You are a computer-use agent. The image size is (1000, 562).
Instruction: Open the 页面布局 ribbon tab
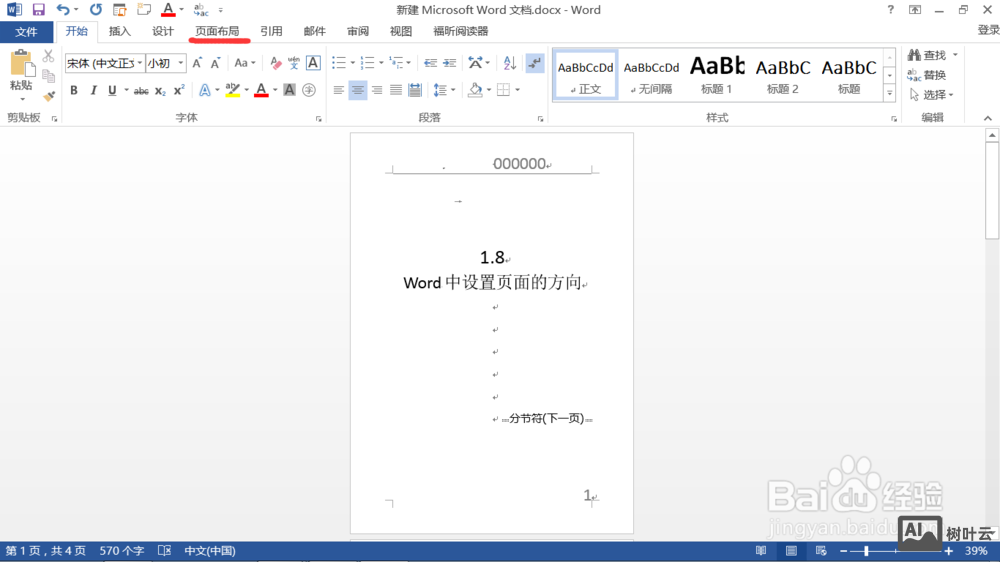click(x=217, y=31)
